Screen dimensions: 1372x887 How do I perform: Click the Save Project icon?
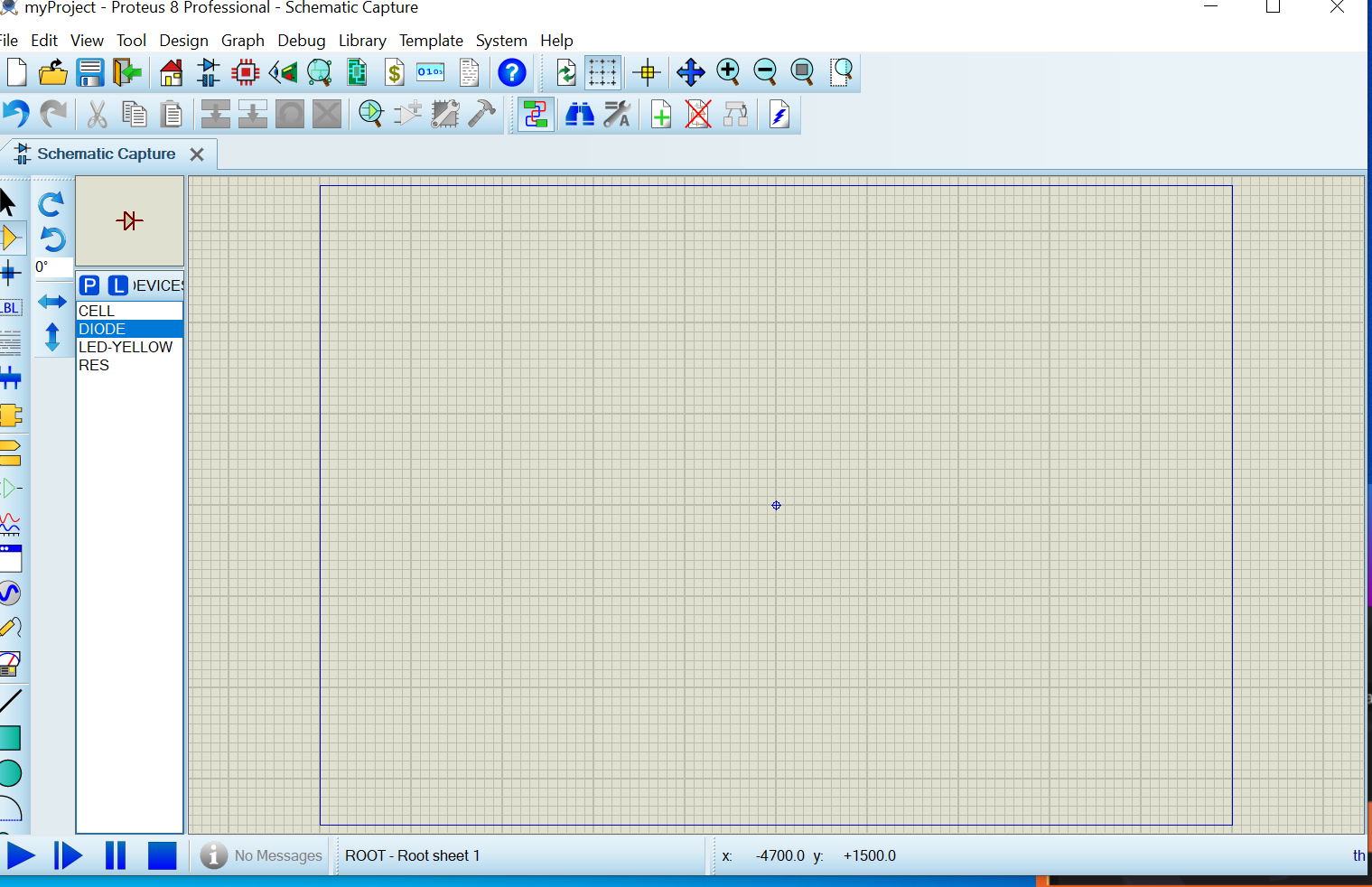(90, 72)
